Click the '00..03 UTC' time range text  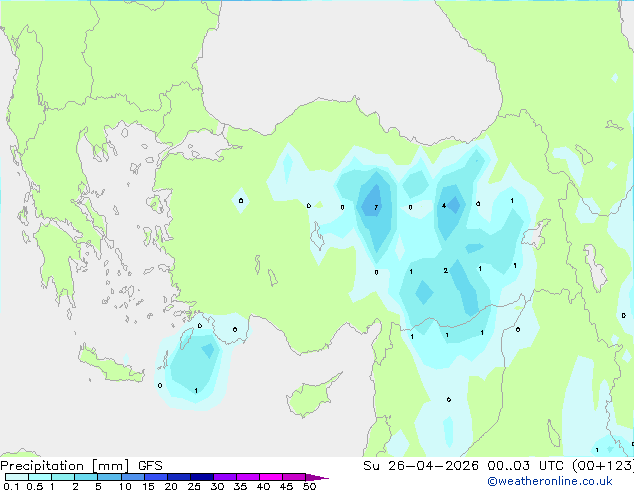525,466
